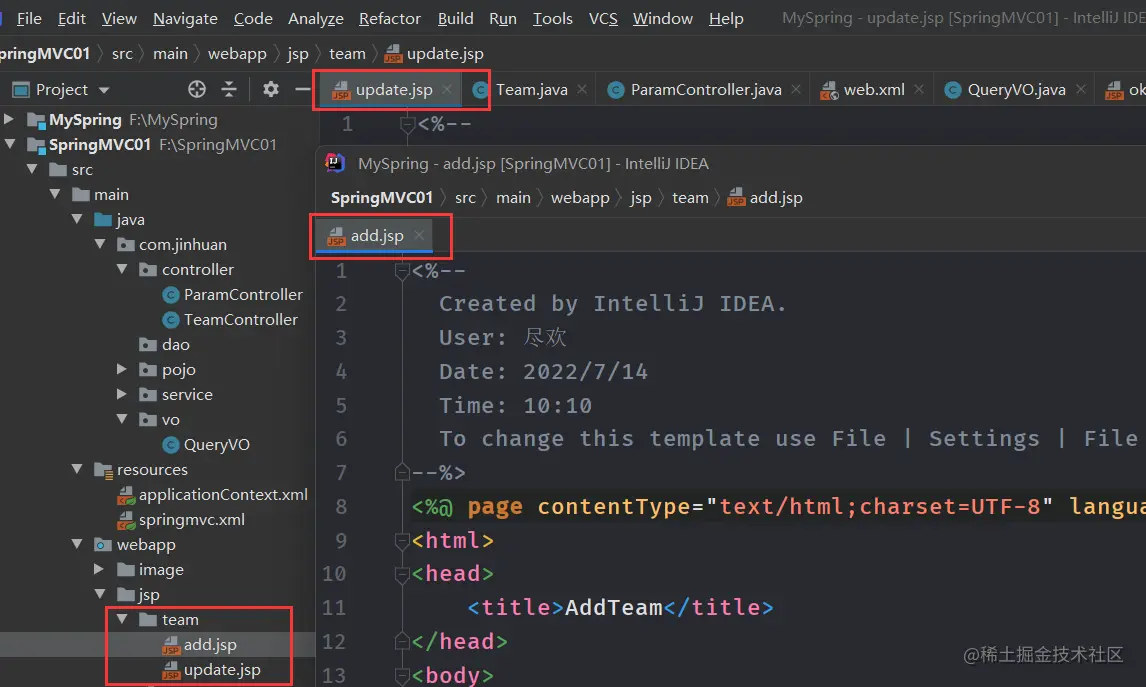Select update.jsp in the project tree

211,669
